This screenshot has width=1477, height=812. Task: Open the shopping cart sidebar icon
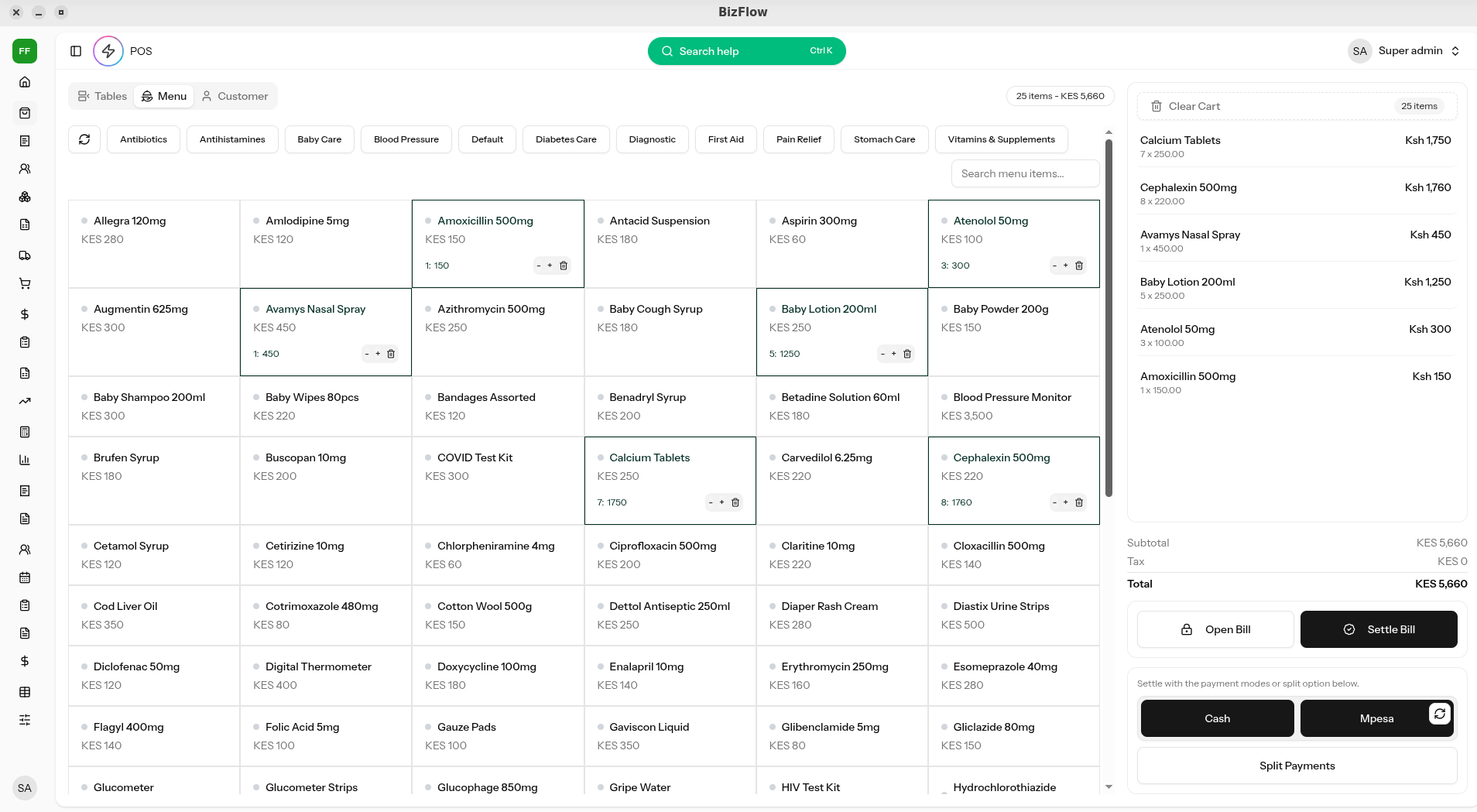25,283
